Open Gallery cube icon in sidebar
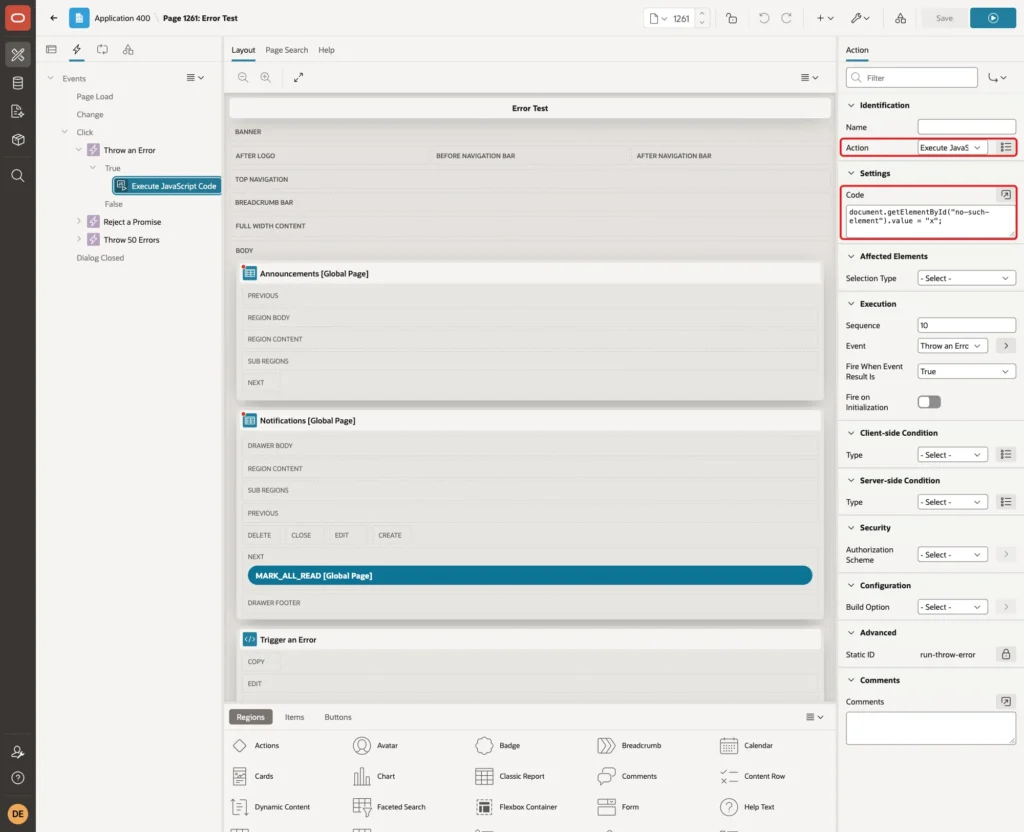The width and height of the screenshot is (1024, 832). 18,140
